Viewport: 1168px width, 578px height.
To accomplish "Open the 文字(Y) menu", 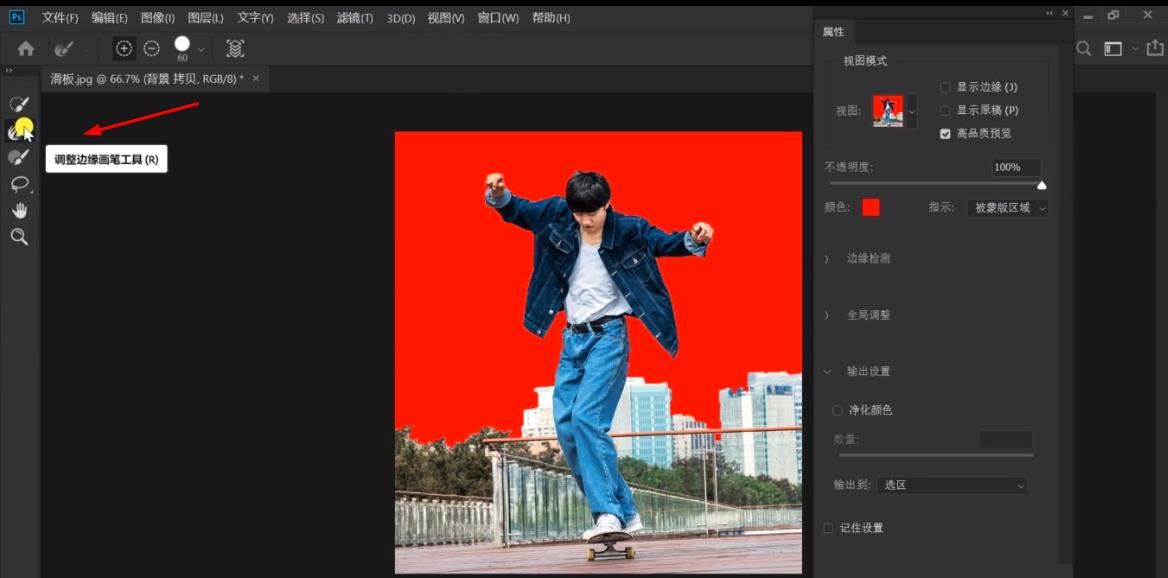I will (x=255, y=17).
